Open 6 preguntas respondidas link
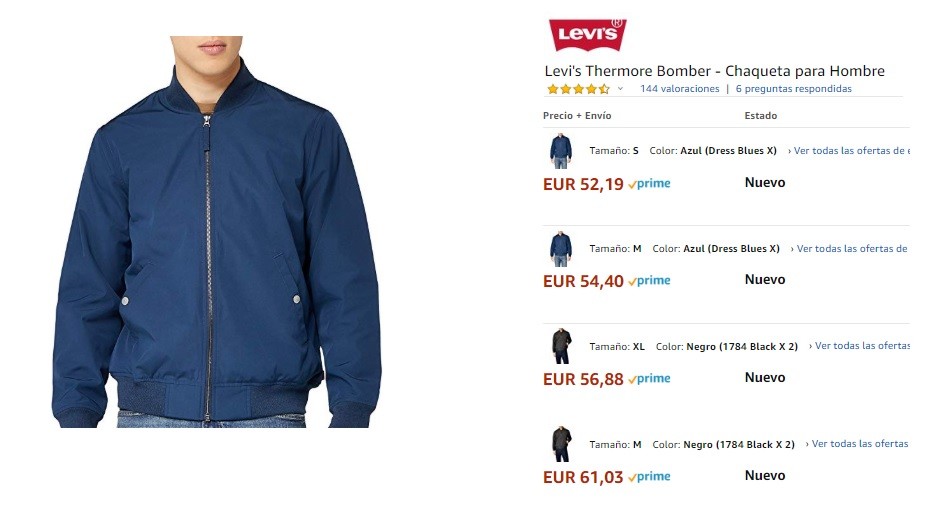This screenshot has height=512, width=930. click(794, 88)
